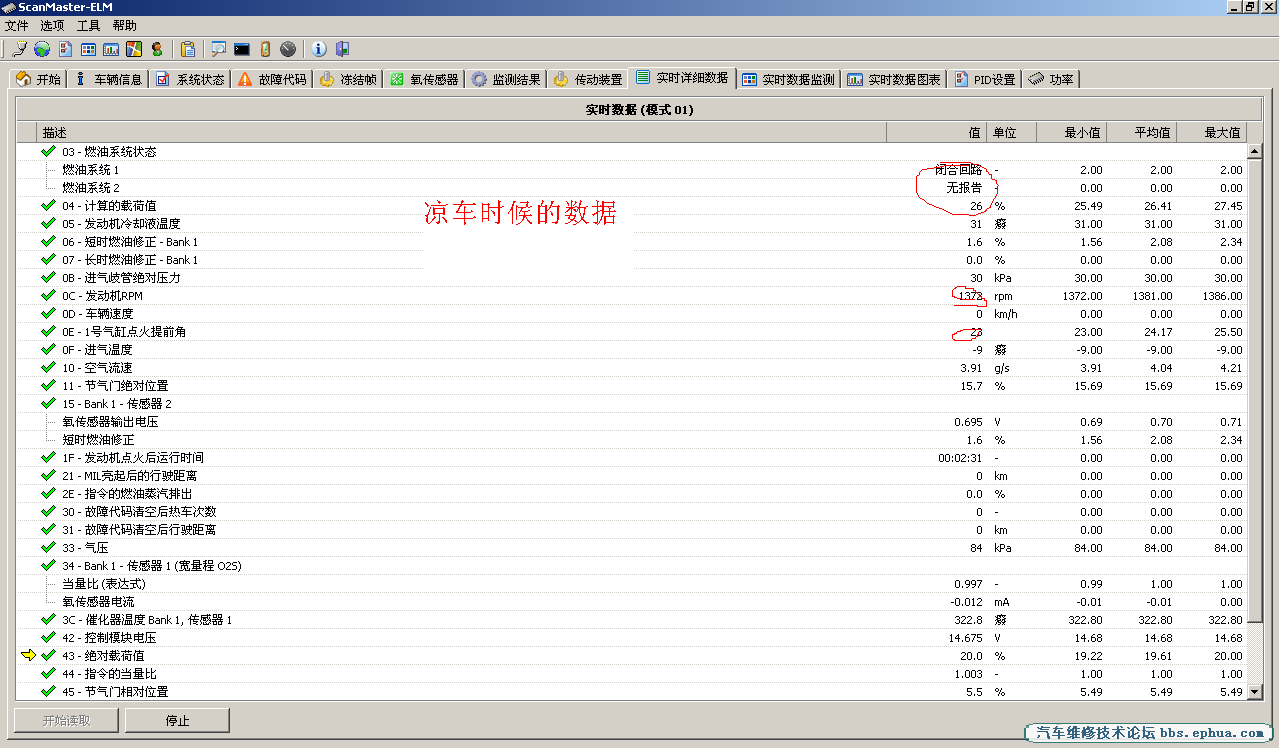Screen dimensions: 1279x748
Task: Click the globe toolbar icon
Action: coord(42,49)
